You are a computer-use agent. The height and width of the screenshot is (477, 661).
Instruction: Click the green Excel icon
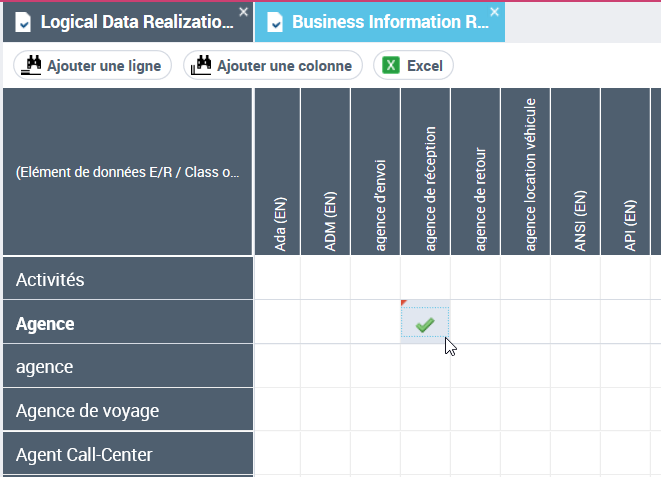(x=392, y=66)
